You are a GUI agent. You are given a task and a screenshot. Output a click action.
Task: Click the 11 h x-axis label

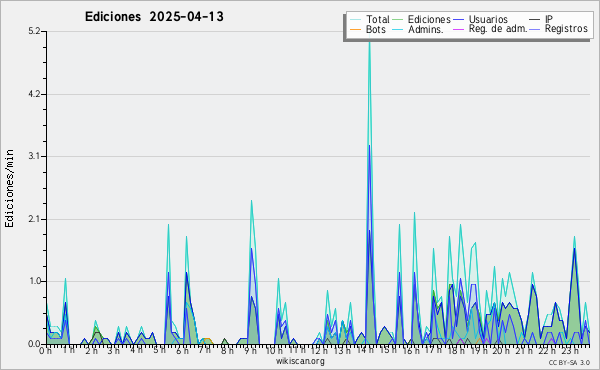pyautogui.click(x=297, y=350)
